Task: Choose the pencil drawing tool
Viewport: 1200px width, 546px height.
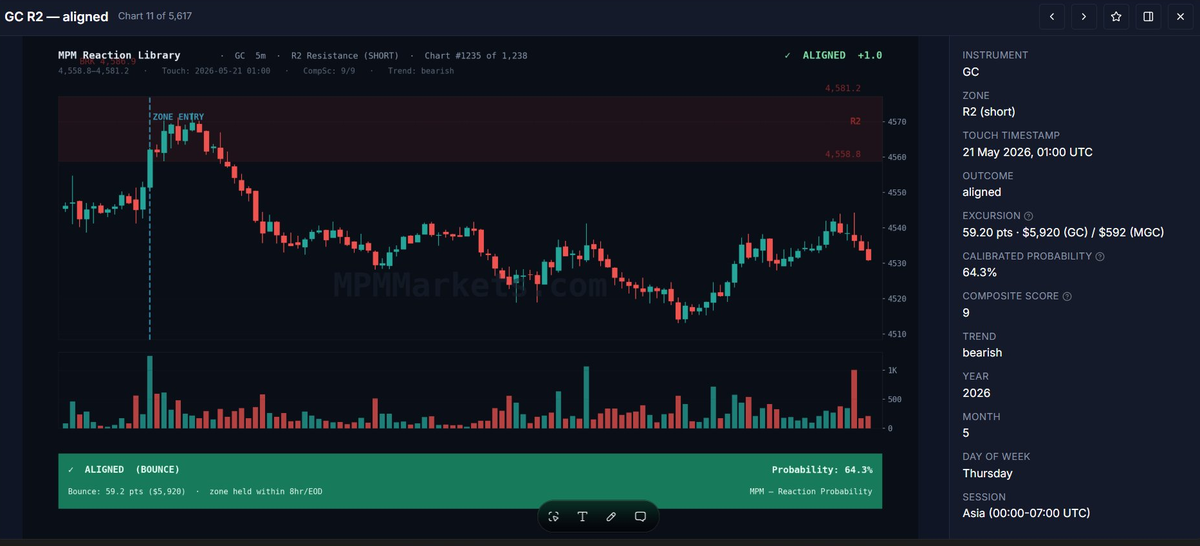Action: pos(611,516)
